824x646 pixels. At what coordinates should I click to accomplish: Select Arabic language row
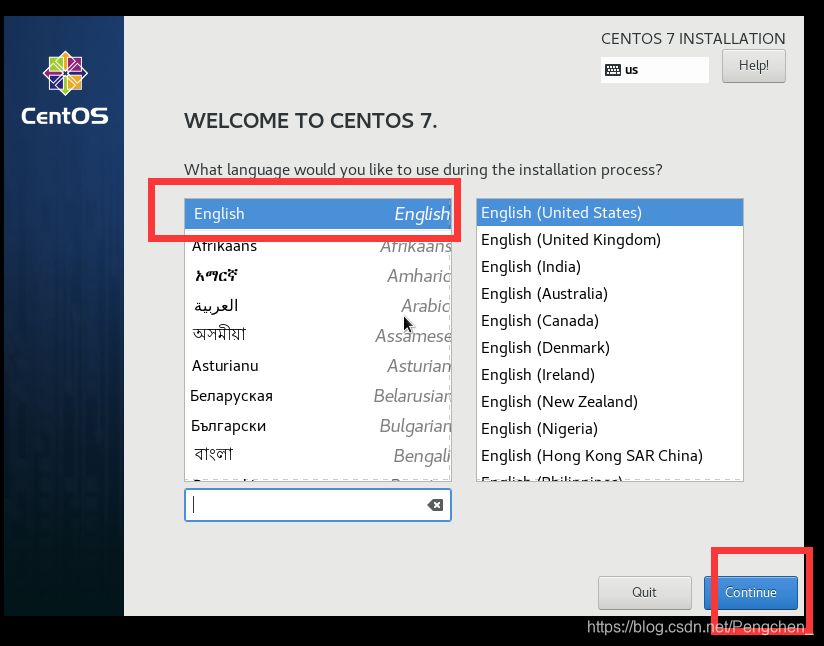317,305
